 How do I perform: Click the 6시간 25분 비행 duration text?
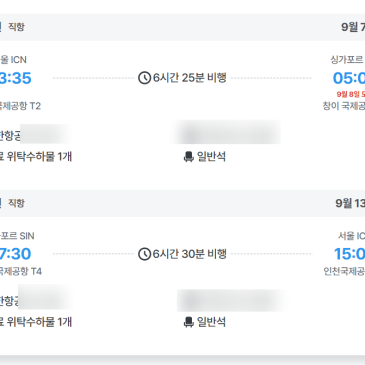(190, 78)
